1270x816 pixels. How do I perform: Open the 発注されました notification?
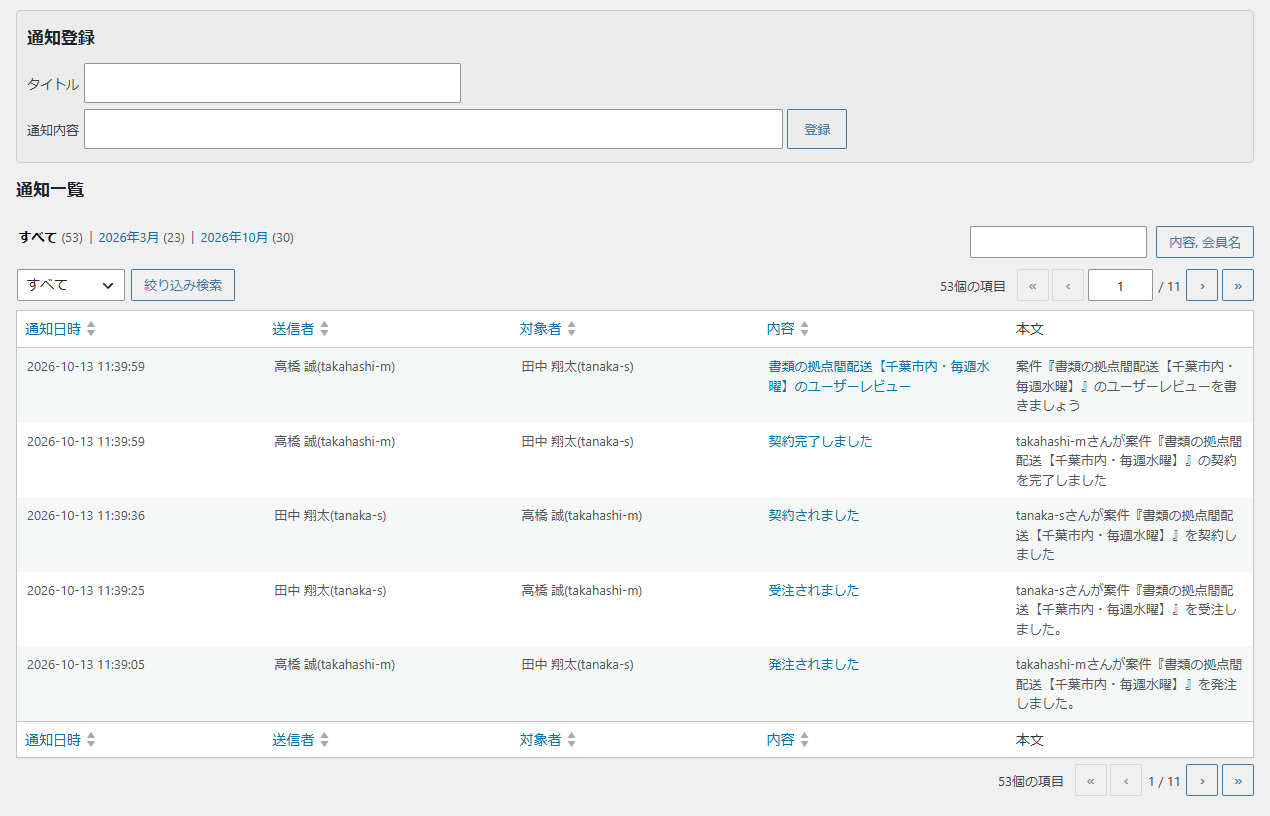coord(813,664)
